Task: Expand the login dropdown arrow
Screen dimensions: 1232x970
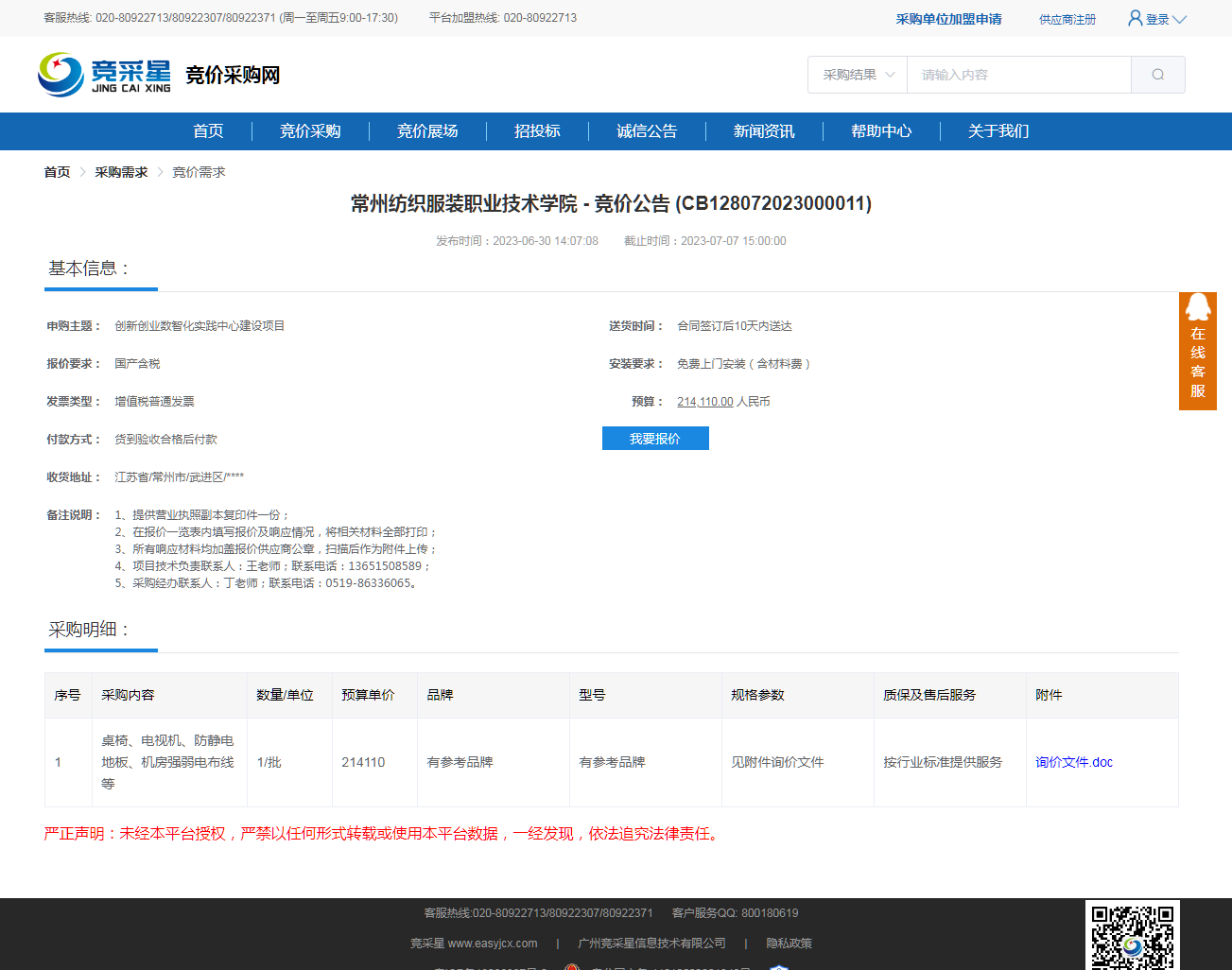Action: pyautogui.click(x=1179, y=19)
